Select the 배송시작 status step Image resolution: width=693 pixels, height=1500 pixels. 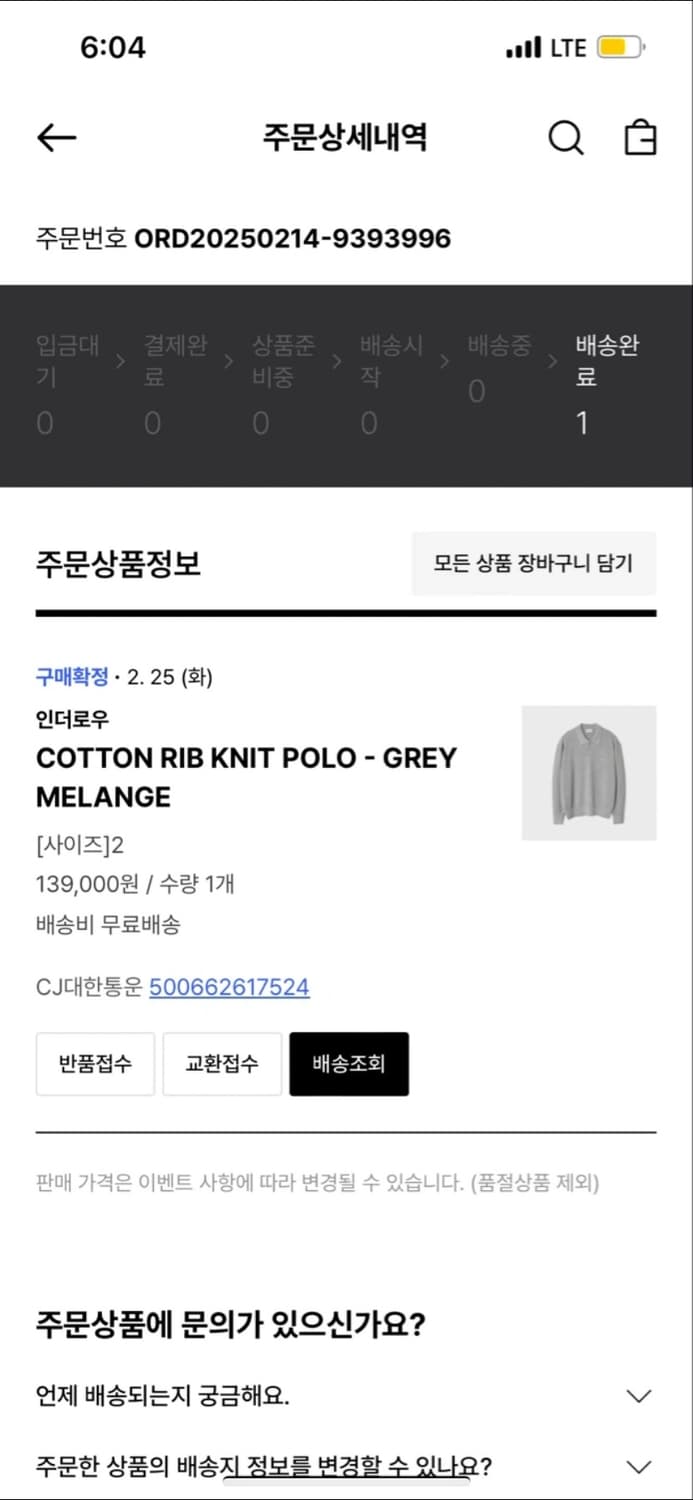(391, 385)
